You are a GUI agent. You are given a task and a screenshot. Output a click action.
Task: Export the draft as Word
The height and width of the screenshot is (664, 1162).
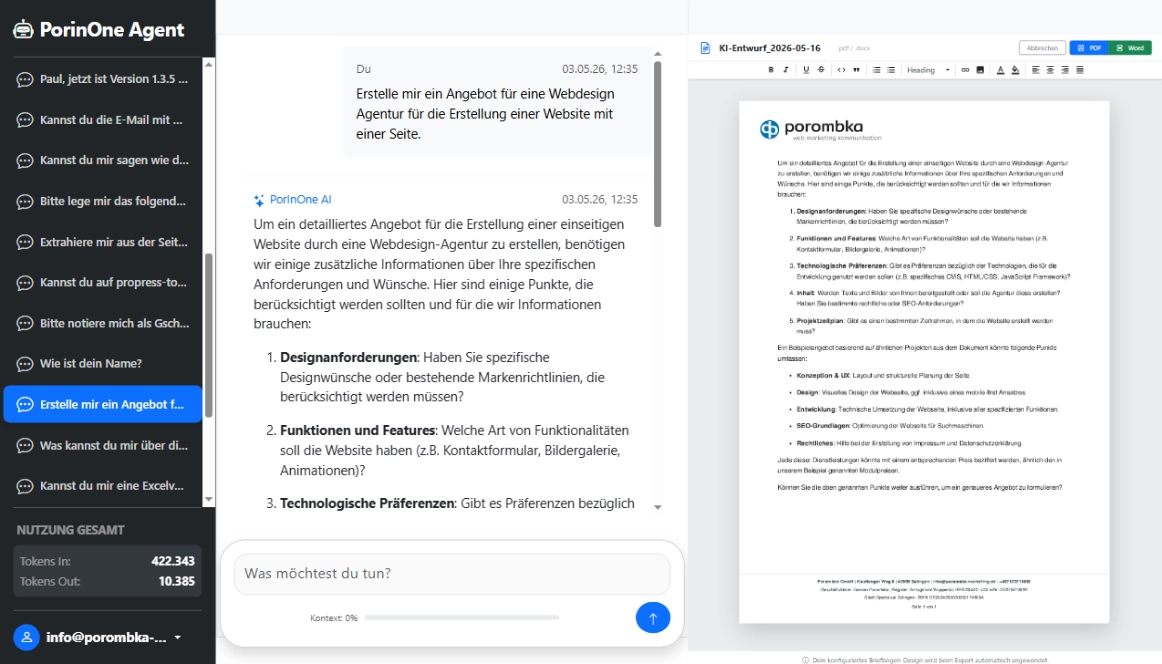point(1130,47)
